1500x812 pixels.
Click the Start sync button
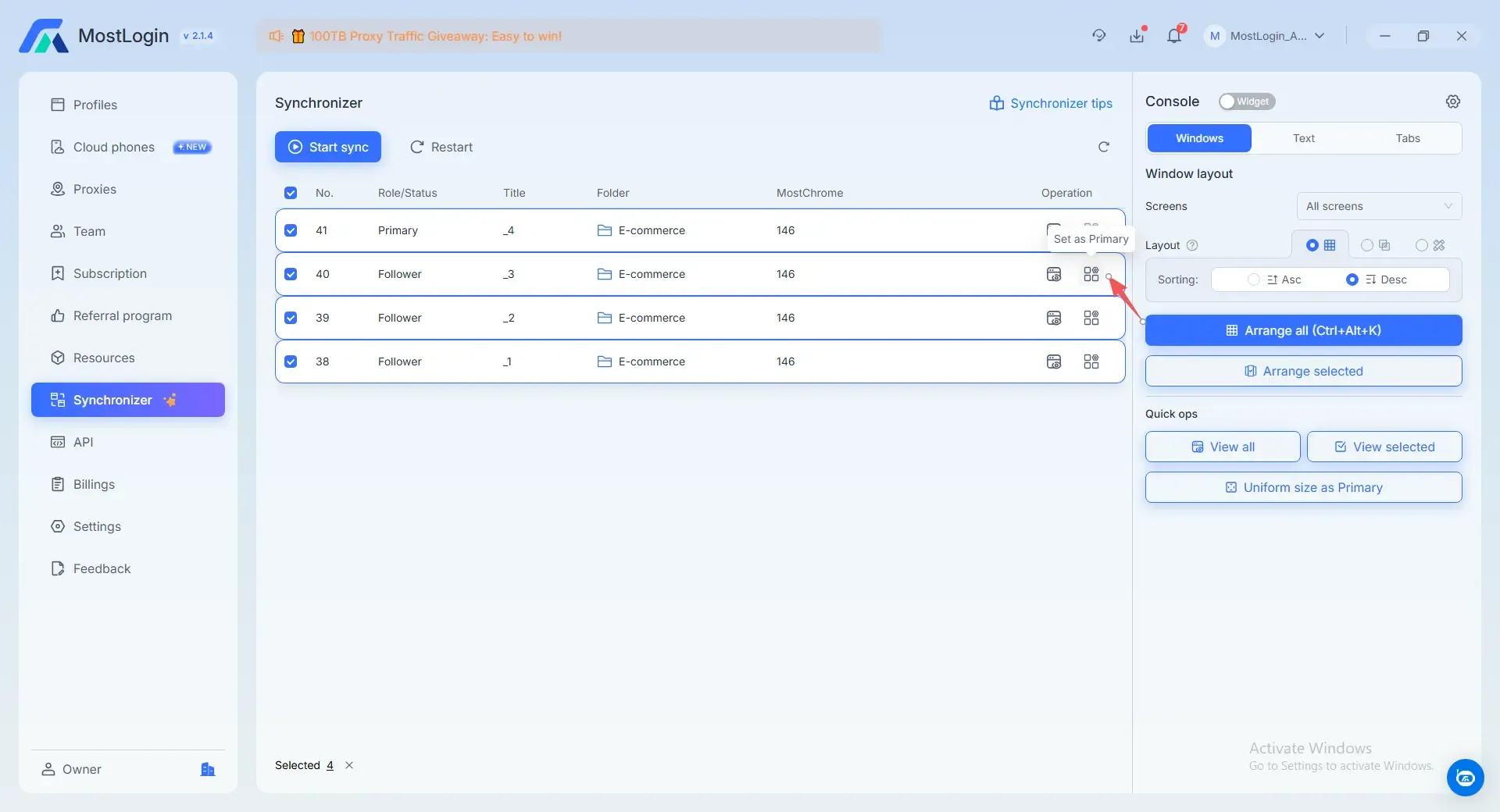pyautogui.click(x=328, y=147)
